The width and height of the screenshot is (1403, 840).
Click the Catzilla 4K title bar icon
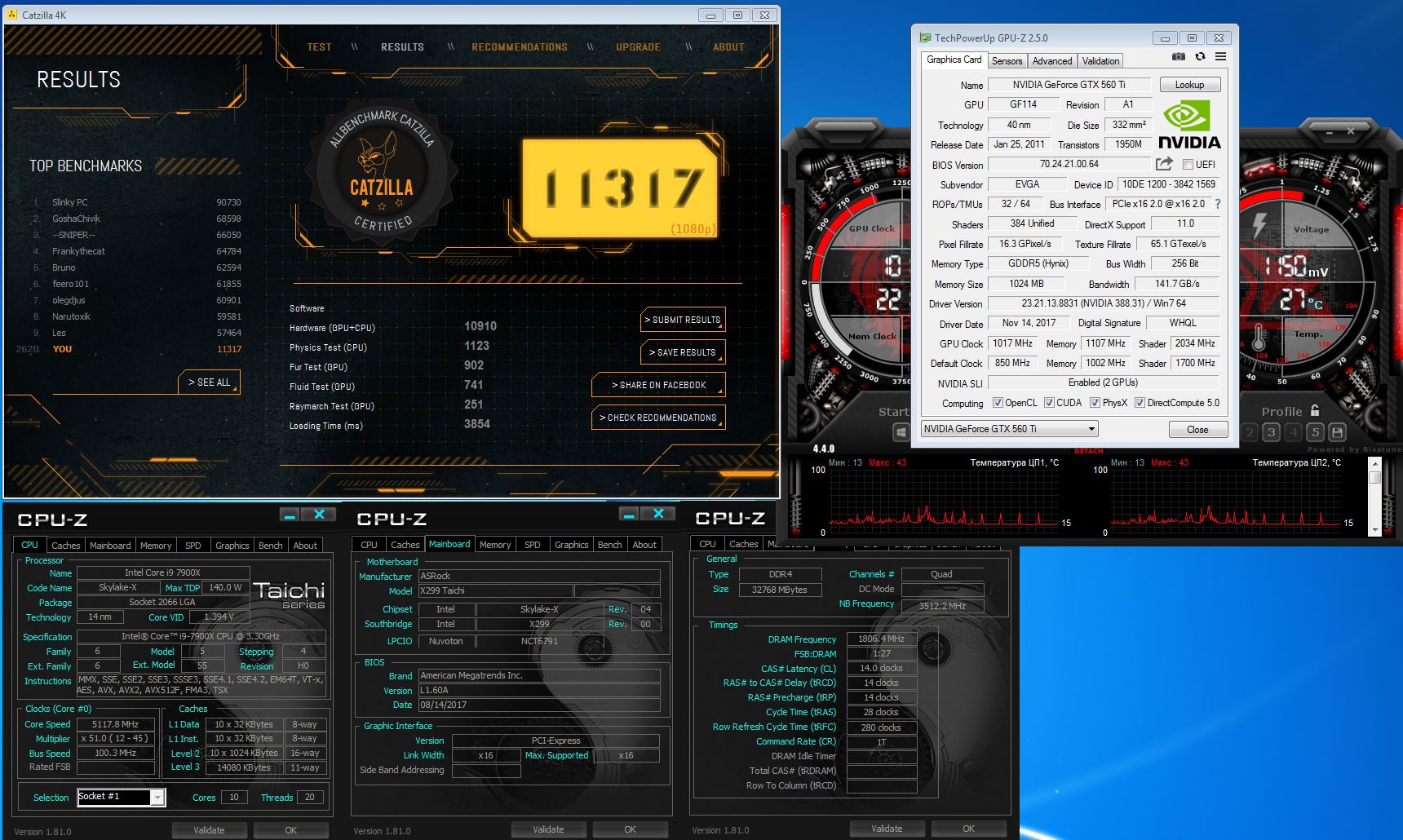coord(13,15)
